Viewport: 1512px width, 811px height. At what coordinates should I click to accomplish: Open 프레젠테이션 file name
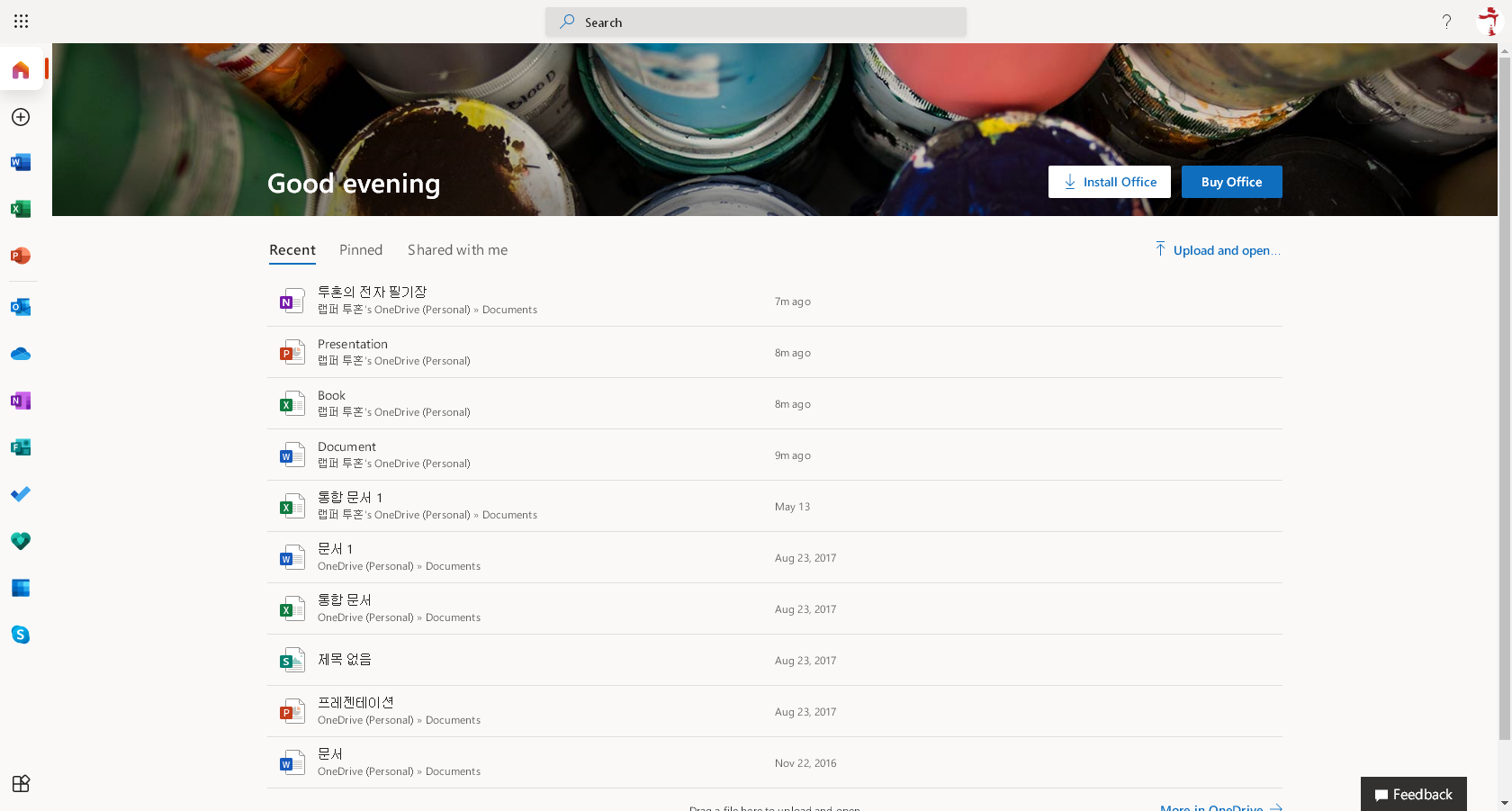(x=355, y=702)
